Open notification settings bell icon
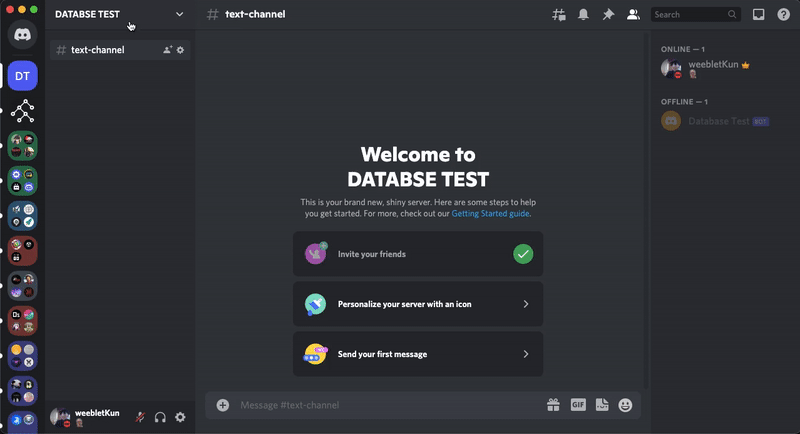800x434 pixels. (x=583, y=14)
